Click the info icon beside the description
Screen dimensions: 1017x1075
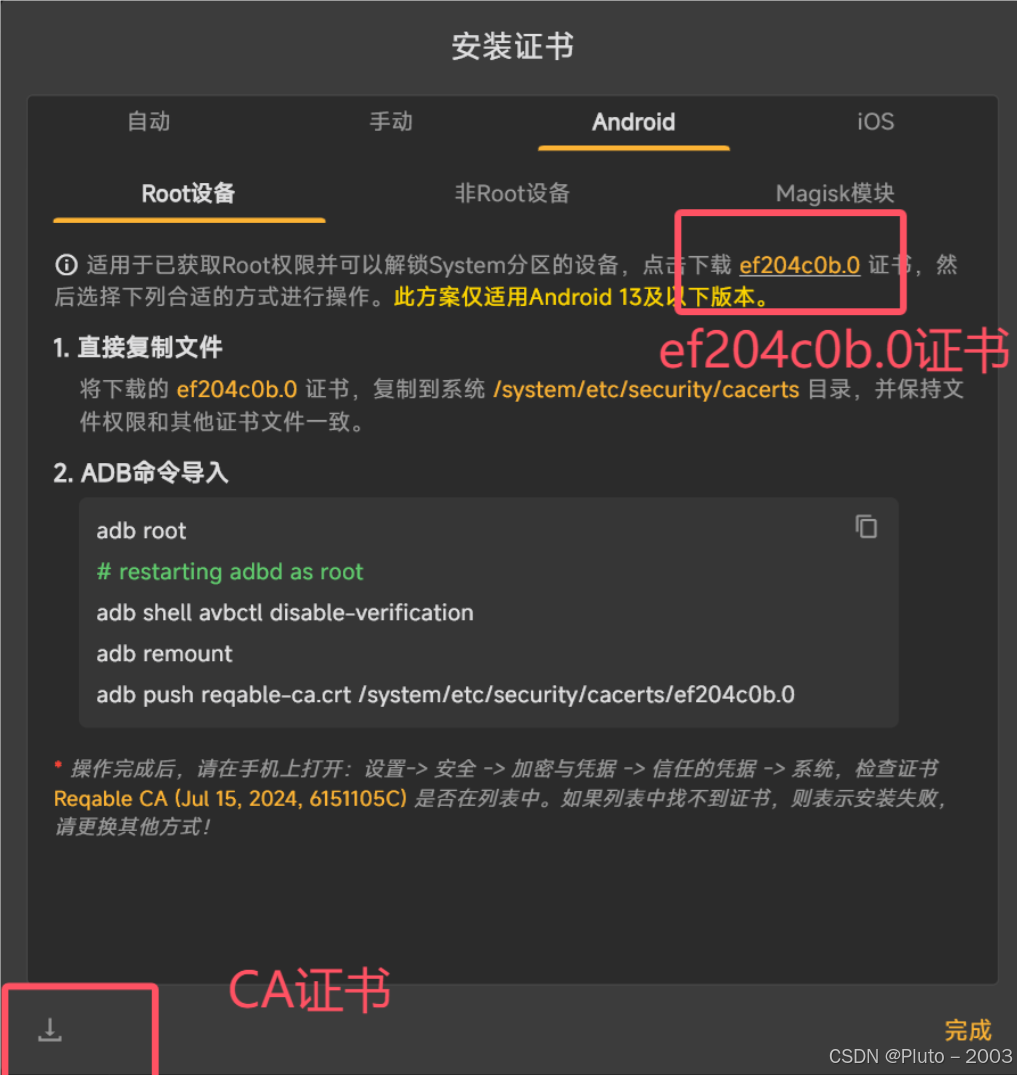pos(66,265)
